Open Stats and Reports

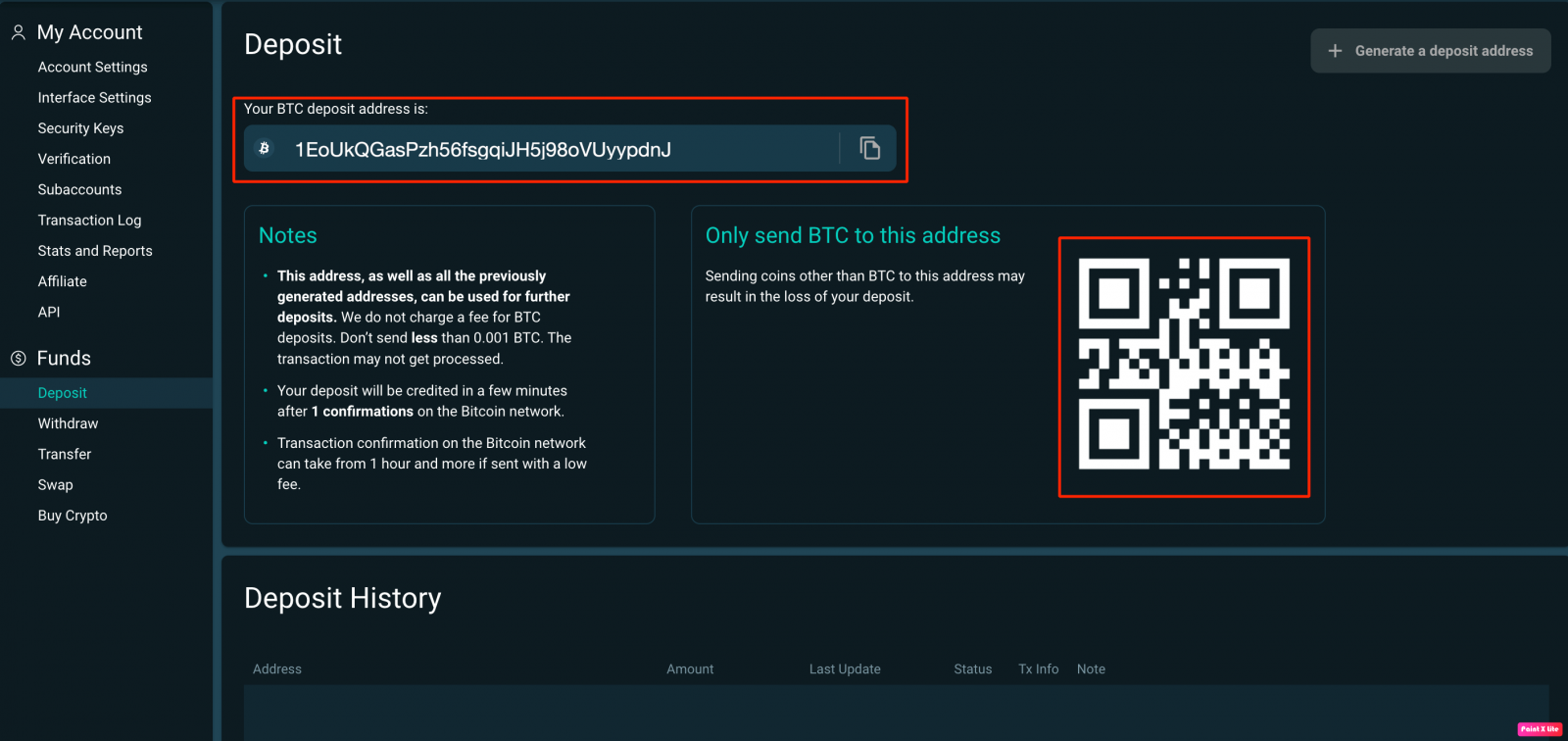click(x=95, y=251)
